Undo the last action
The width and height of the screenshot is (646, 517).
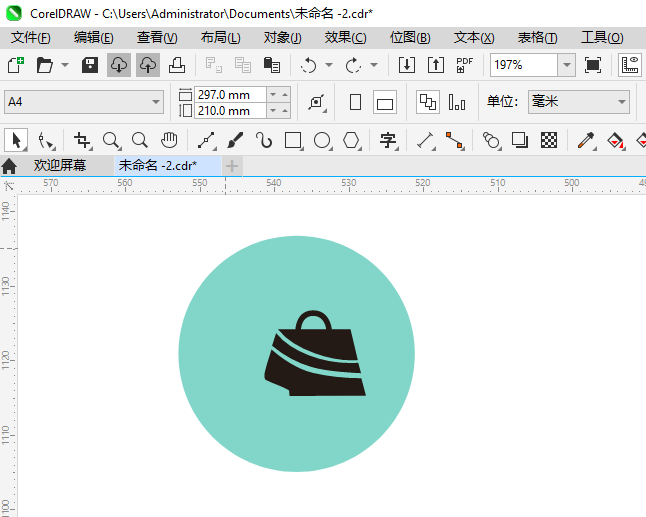309,65
